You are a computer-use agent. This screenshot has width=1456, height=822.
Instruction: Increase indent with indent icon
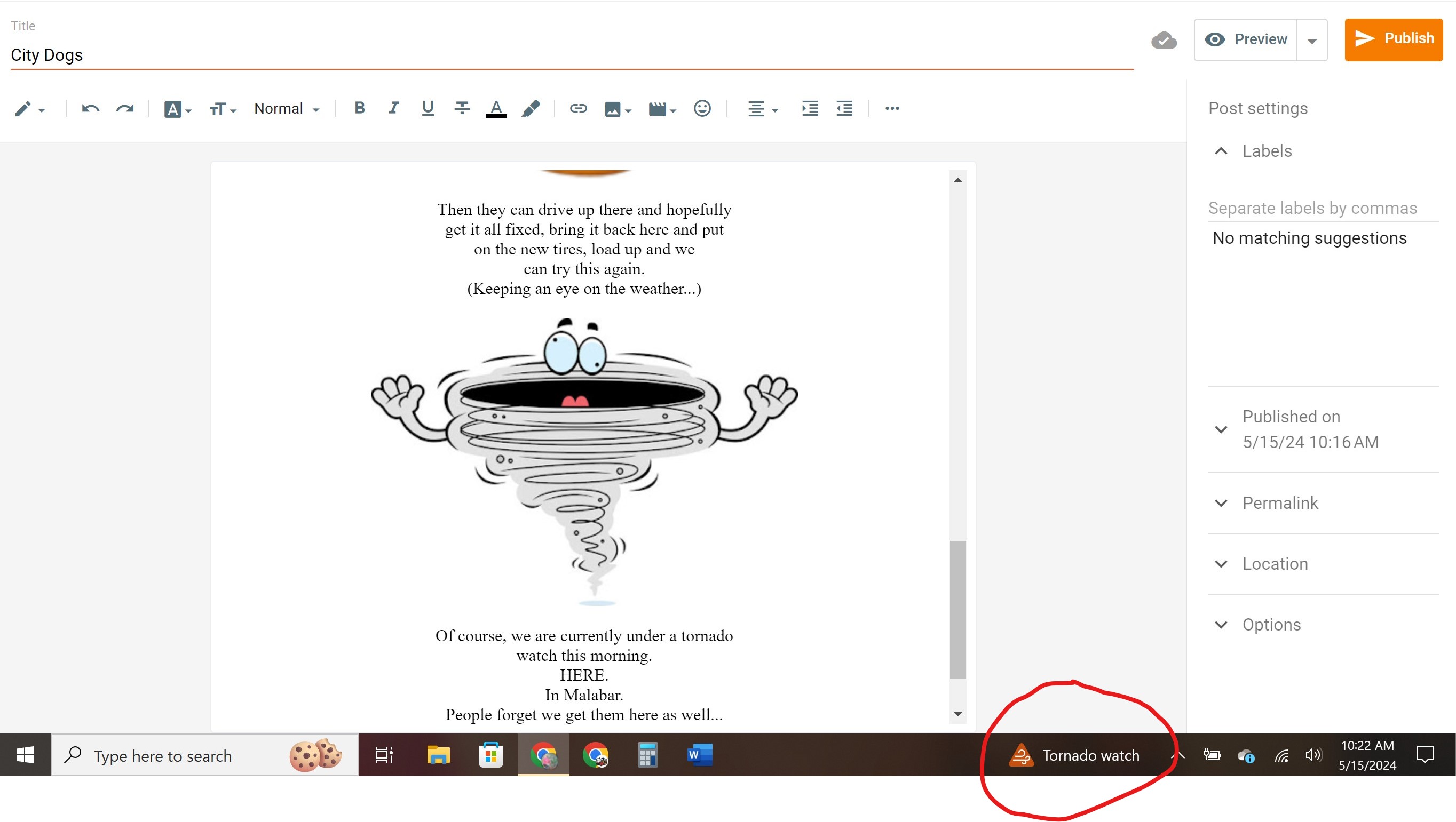[x=809, y=108]
